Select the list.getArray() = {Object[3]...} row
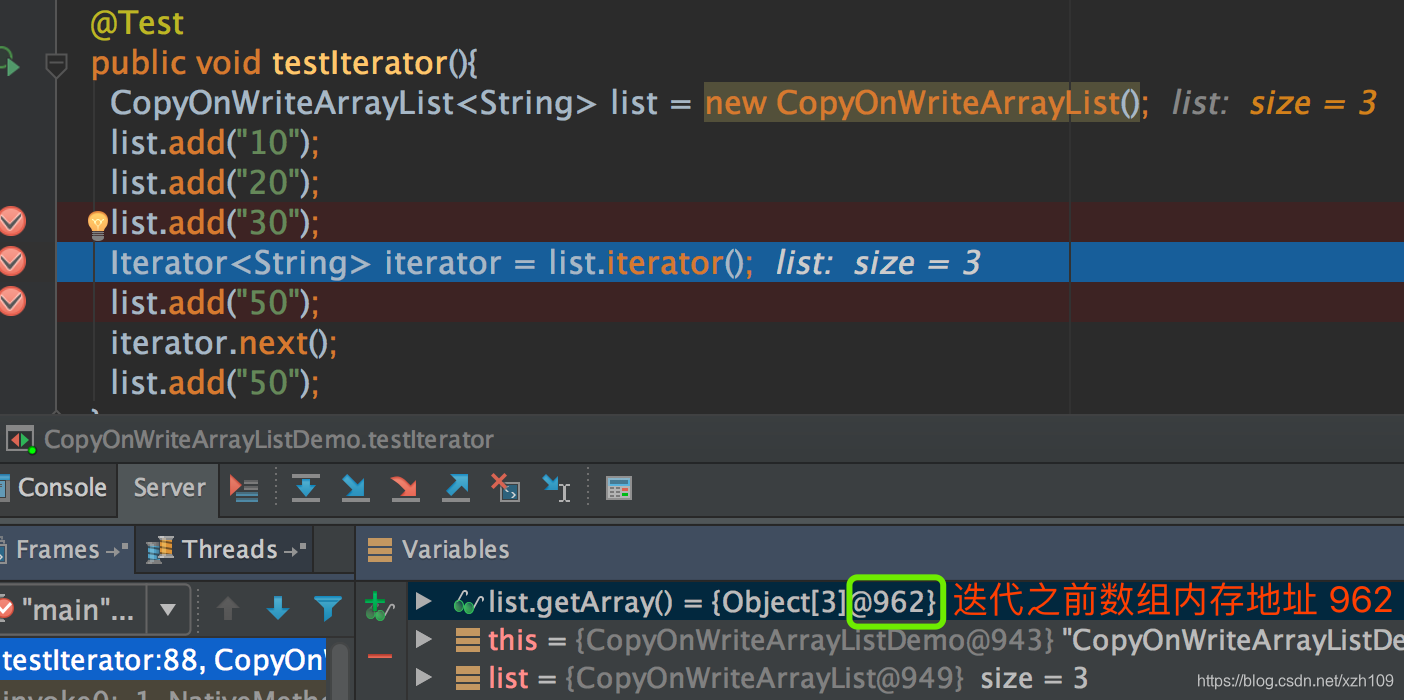Viewport: 1404px width, 700px height. click(x=906, y=601)
